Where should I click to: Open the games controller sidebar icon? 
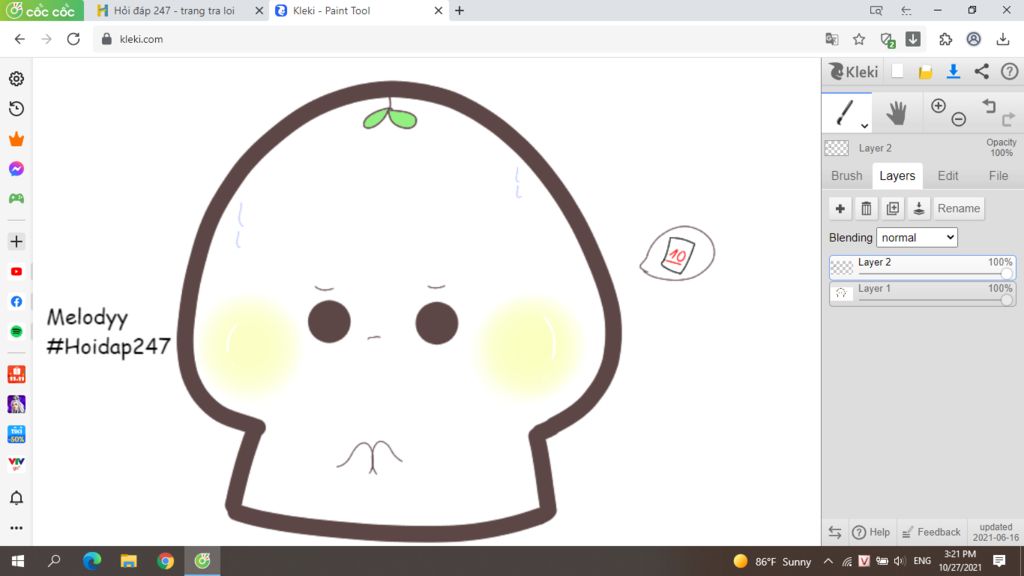[x=16, y=199]
